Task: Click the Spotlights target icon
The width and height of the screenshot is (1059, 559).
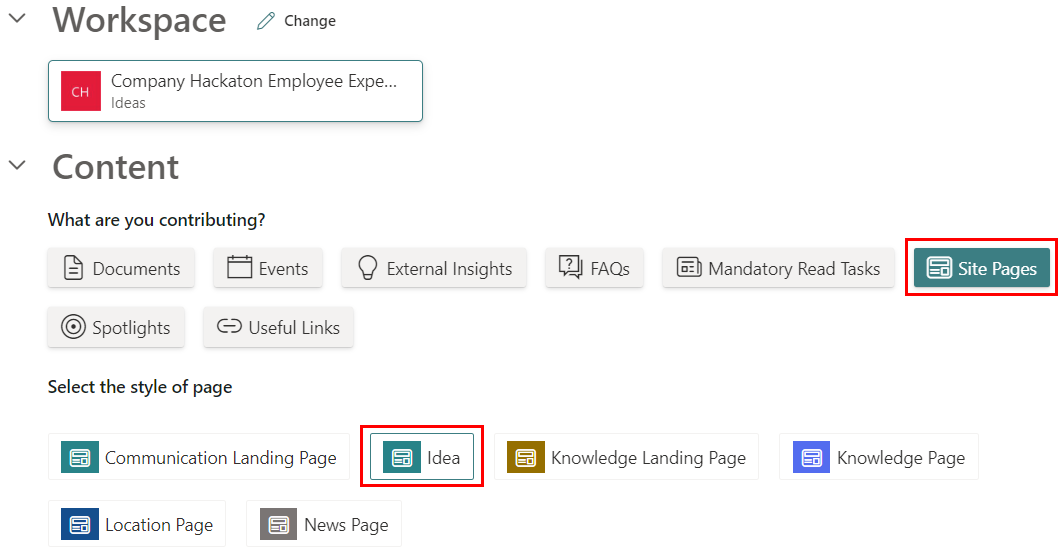Action: coord(73,327)
